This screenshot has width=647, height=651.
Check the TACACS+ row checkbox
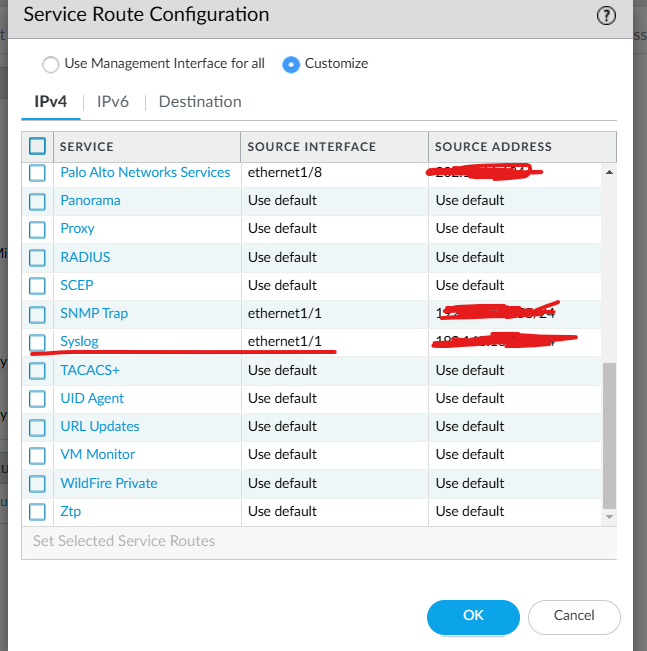tap(37, 371)
